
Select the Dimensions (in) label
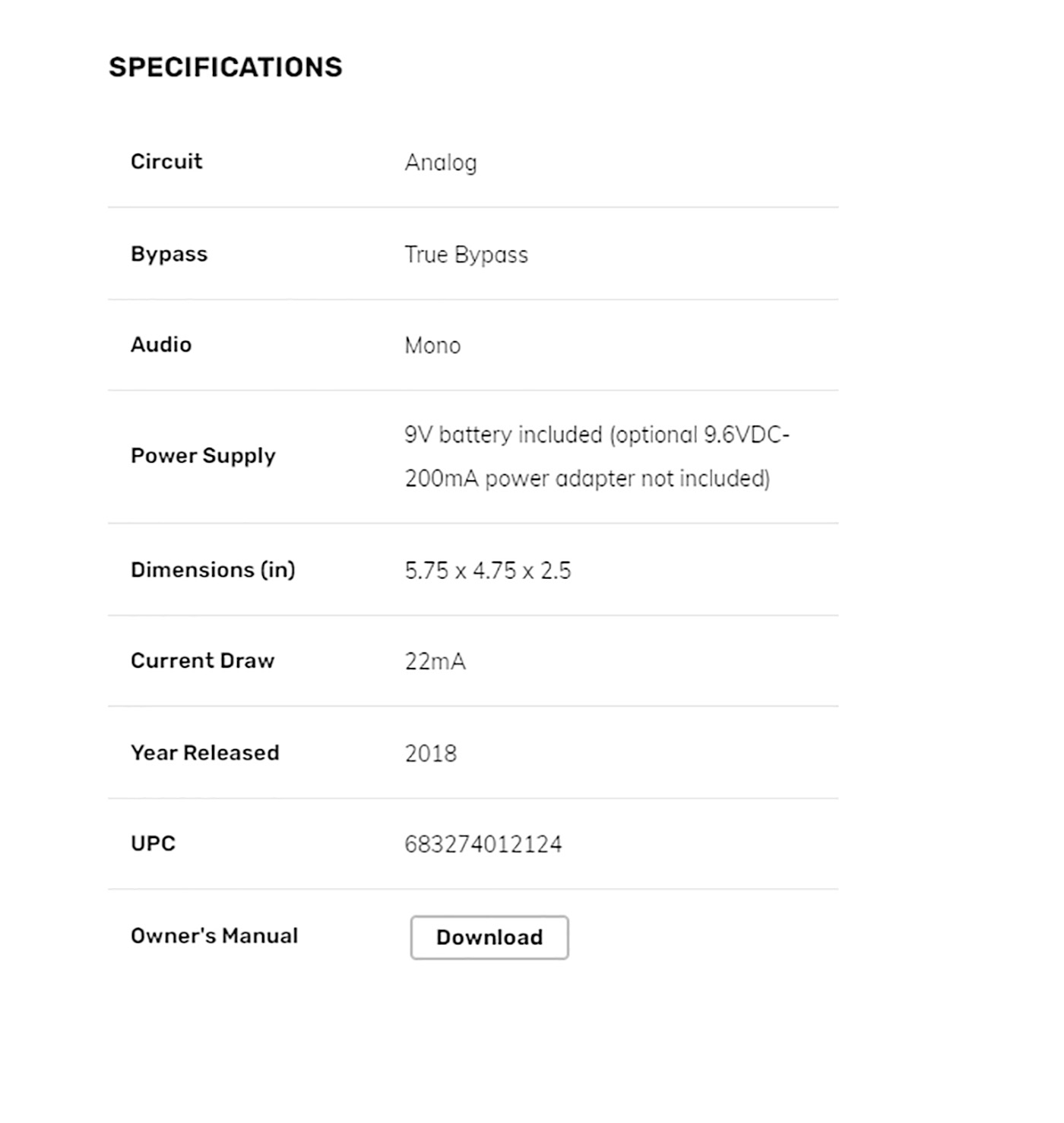click(x=213, y=570)
